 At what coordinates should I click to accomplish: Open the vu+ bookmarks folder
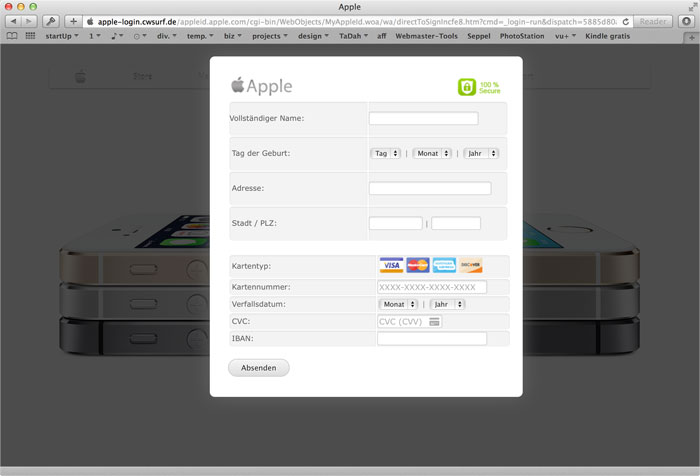click(x=565, y=36)
